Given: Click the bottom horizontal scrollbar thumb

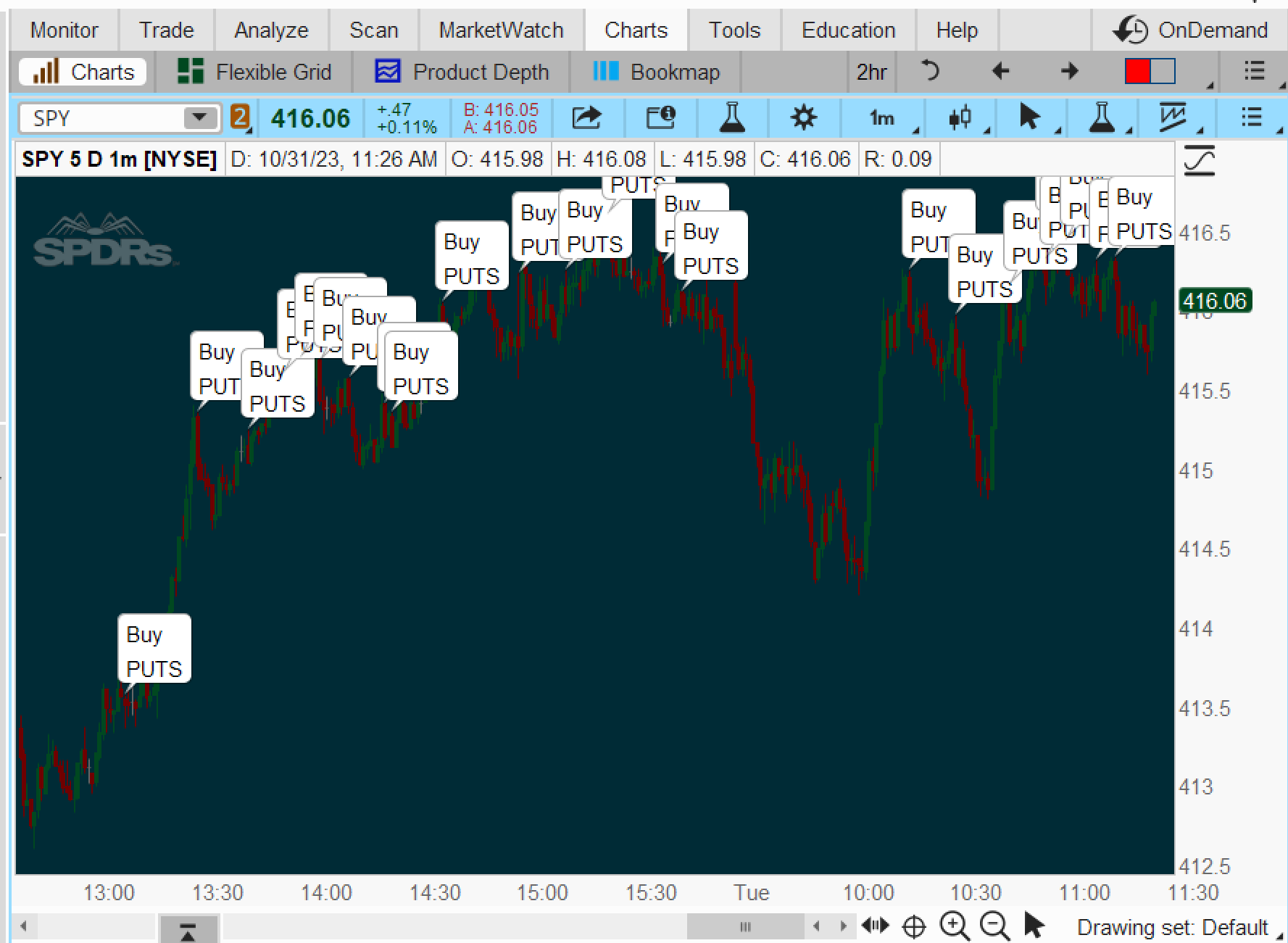Looking at the screenshot, I should (x=745, y=926).
